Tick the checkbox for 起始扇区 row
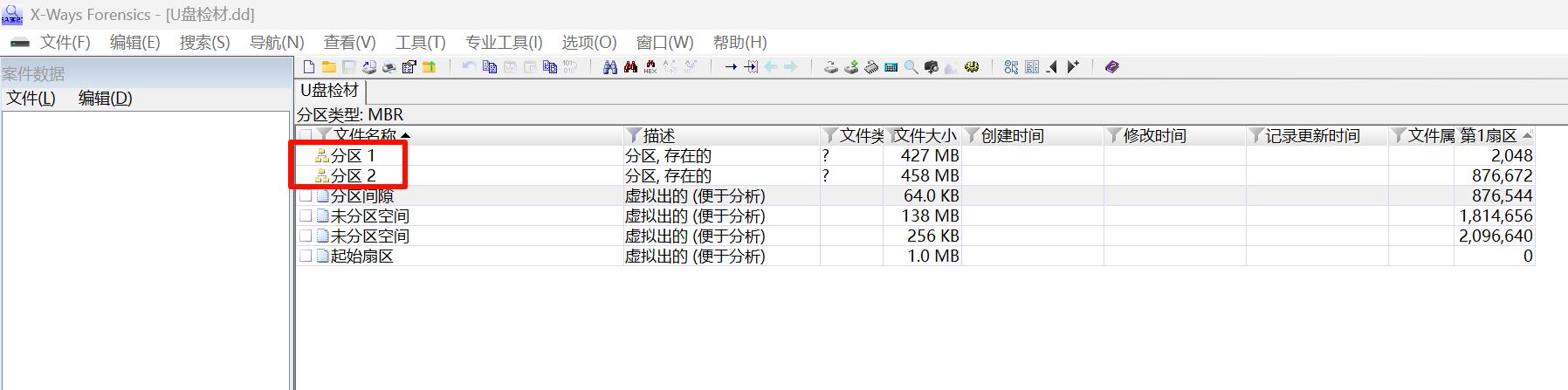The width and height of the screenshot is (1568, 390). click(x=306, y=256)
